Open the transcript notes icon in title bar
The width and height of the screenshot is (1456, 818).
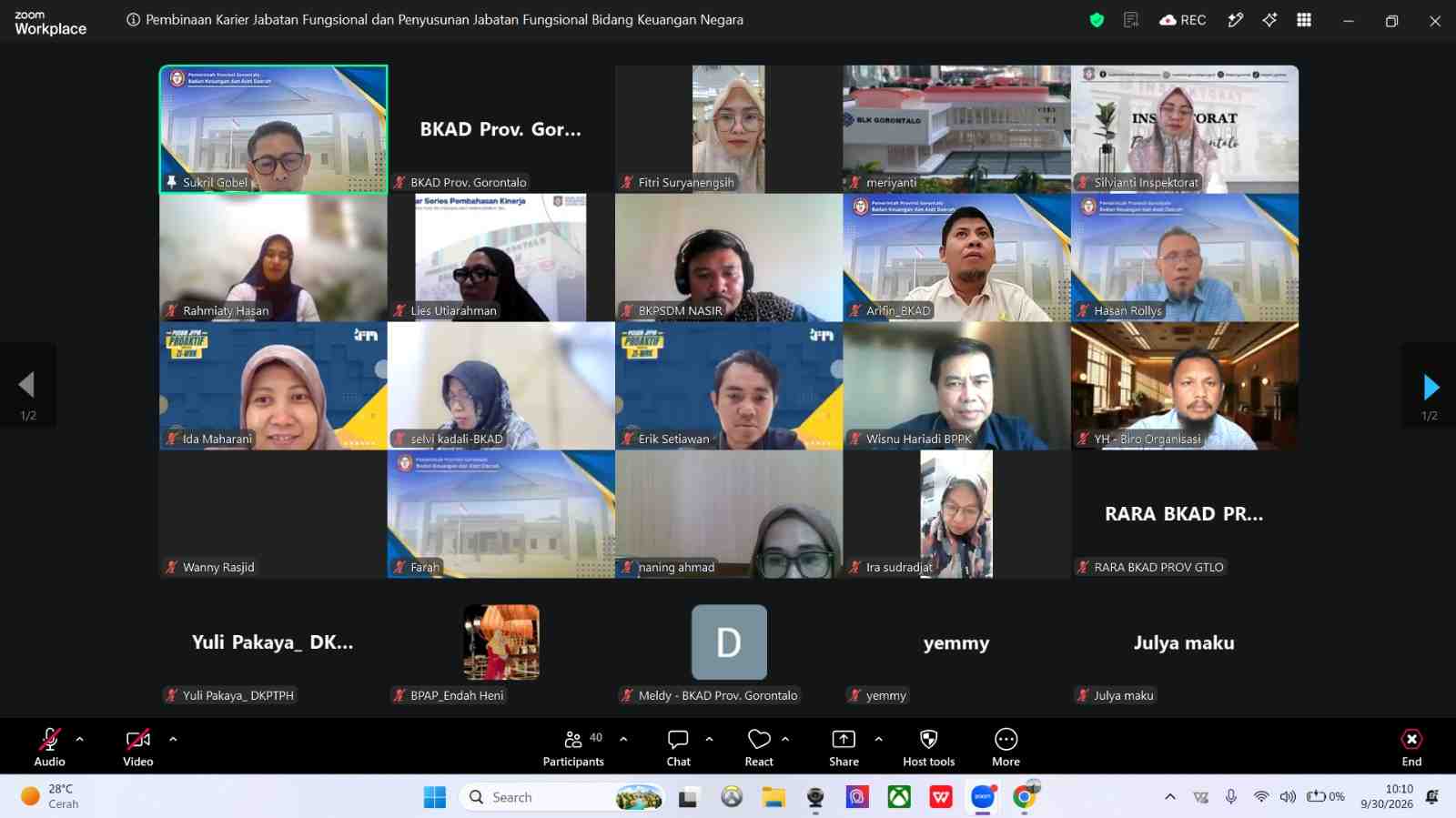click(1131, 20)
